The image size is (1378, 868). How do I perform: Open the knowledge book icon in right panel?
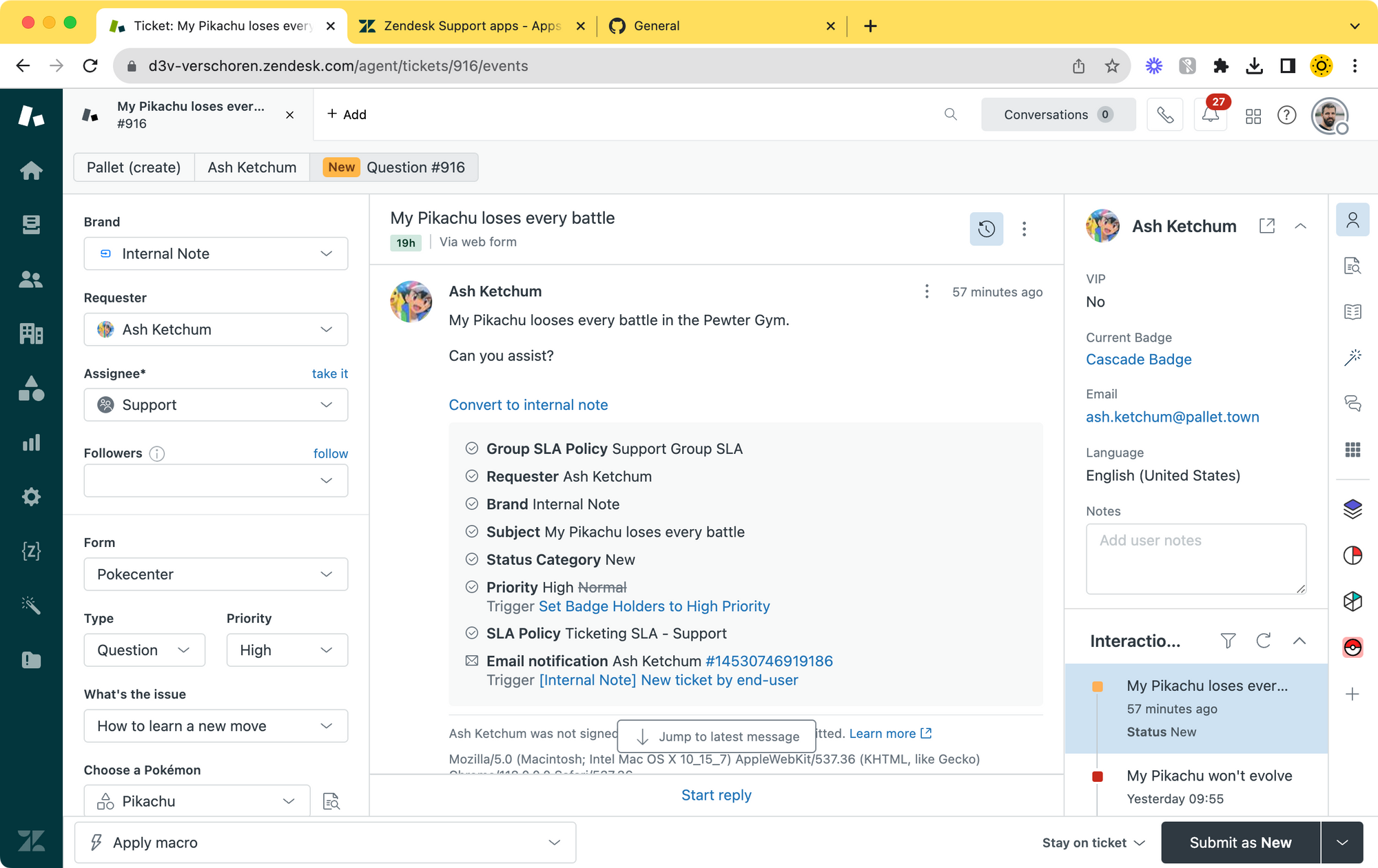point(1353,312)
